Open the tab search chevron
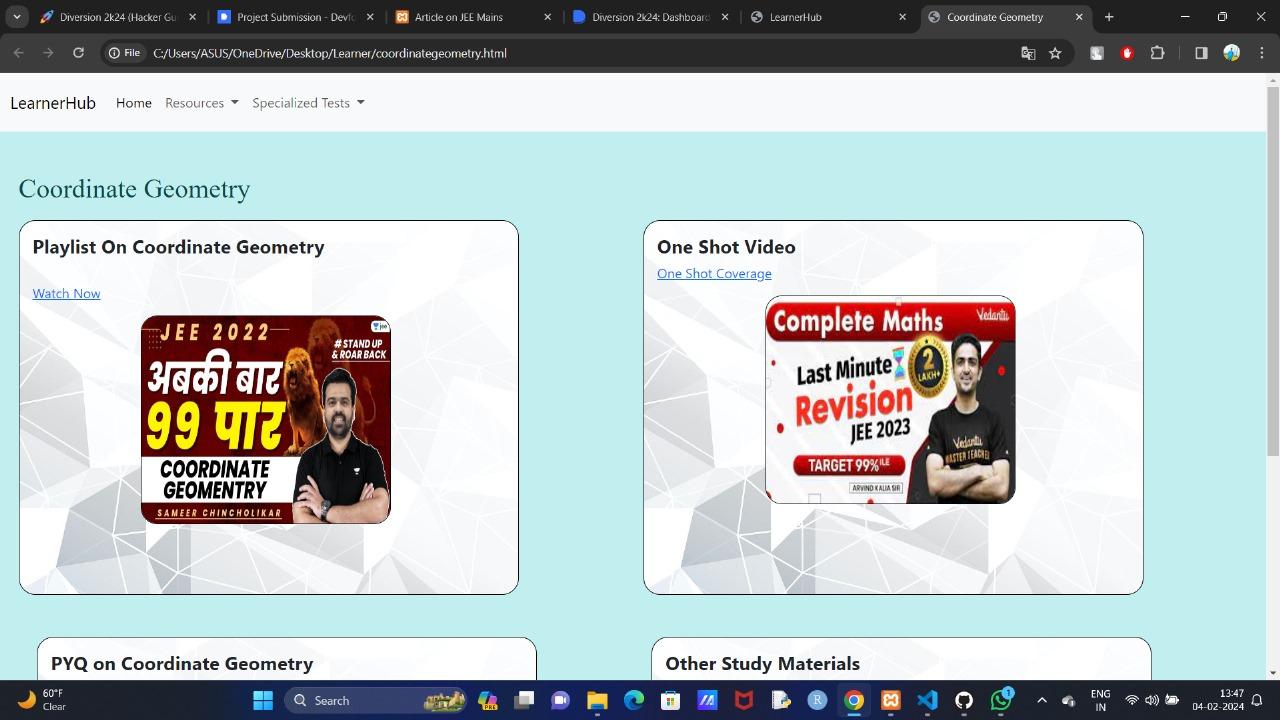 [x=17, y=17]
